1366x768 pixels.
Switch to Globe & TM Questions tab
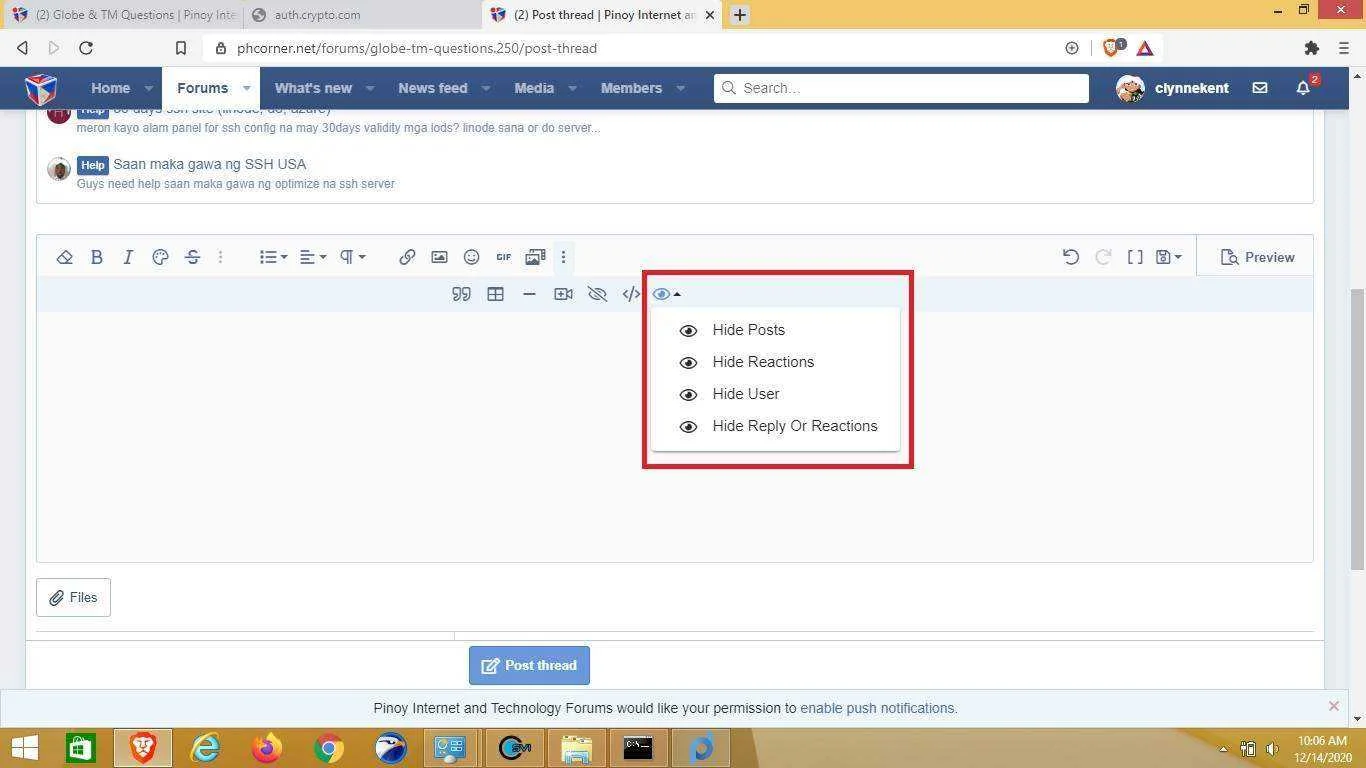(x=123, y=15)
